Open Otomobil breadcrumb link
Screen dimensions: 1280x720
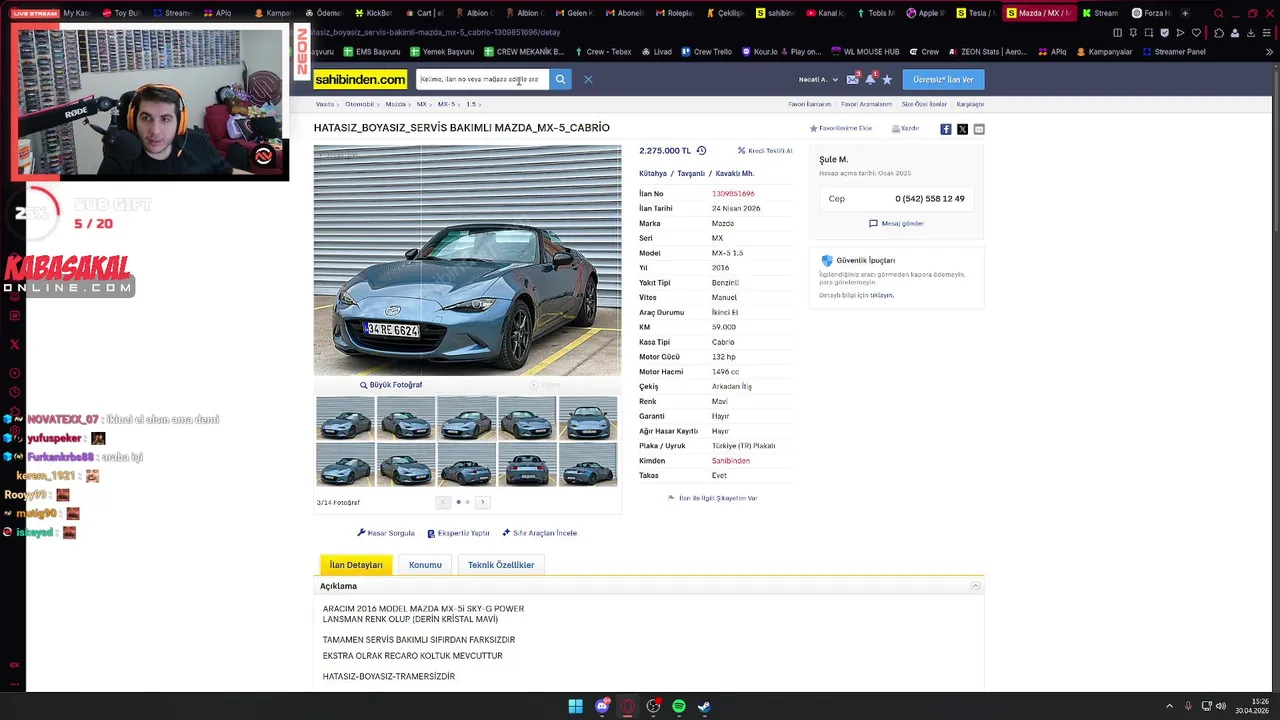359,104
